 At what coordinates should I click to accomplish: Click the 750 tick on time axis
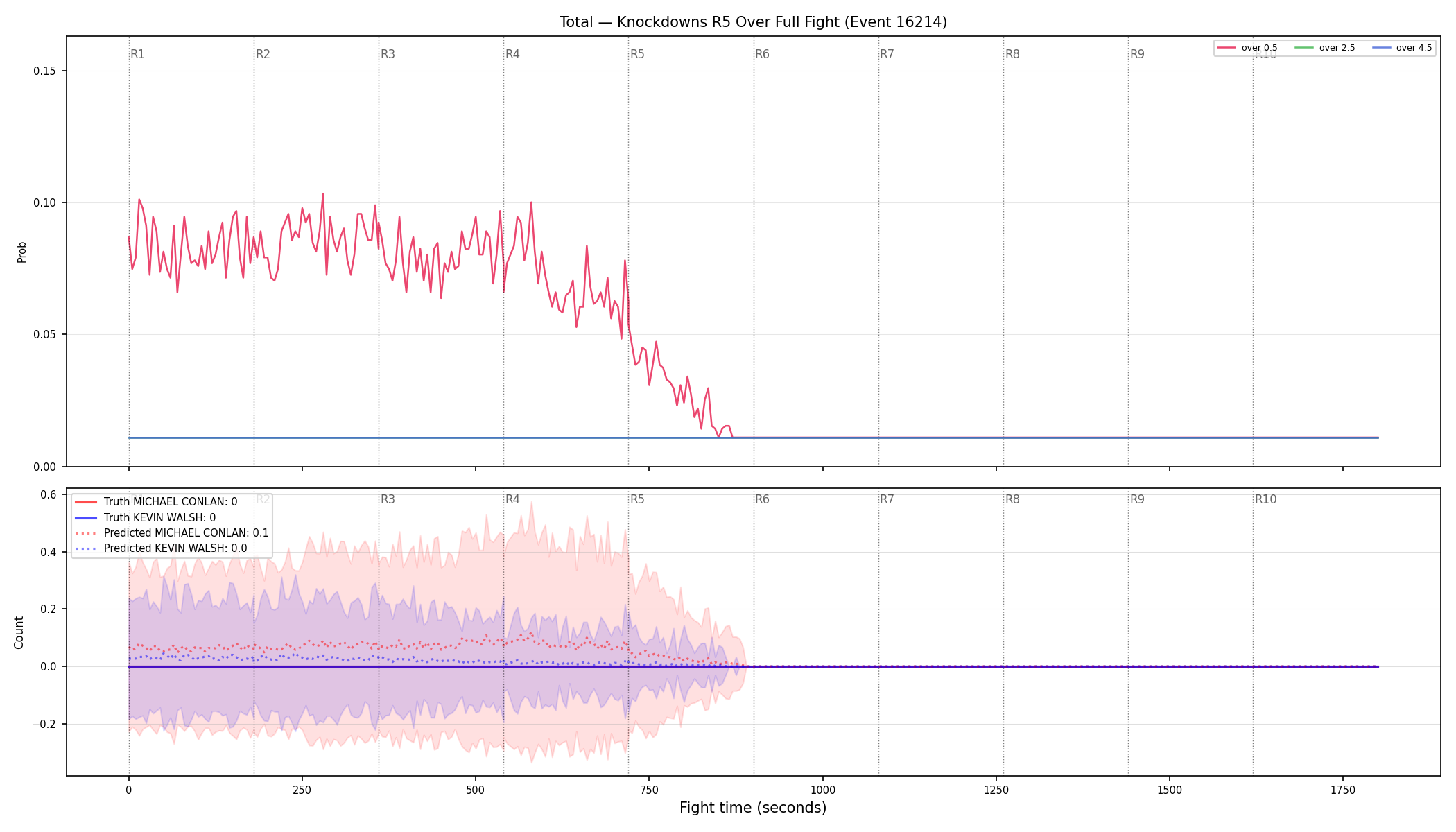649,790
